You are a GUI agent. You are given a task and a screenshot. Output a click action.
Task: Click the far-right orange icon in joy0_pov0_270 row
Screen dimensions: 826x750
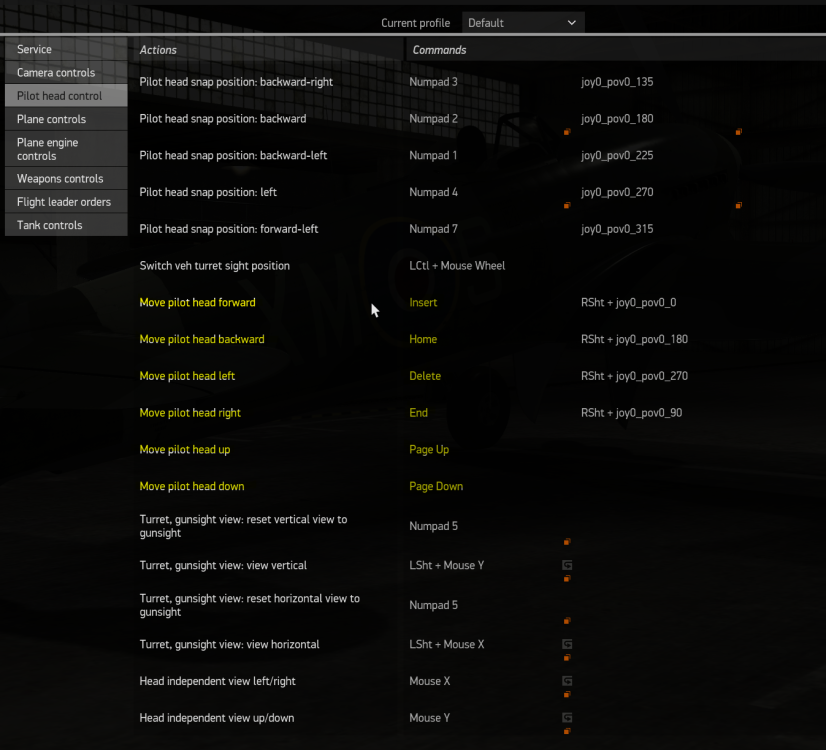point(738,205)
